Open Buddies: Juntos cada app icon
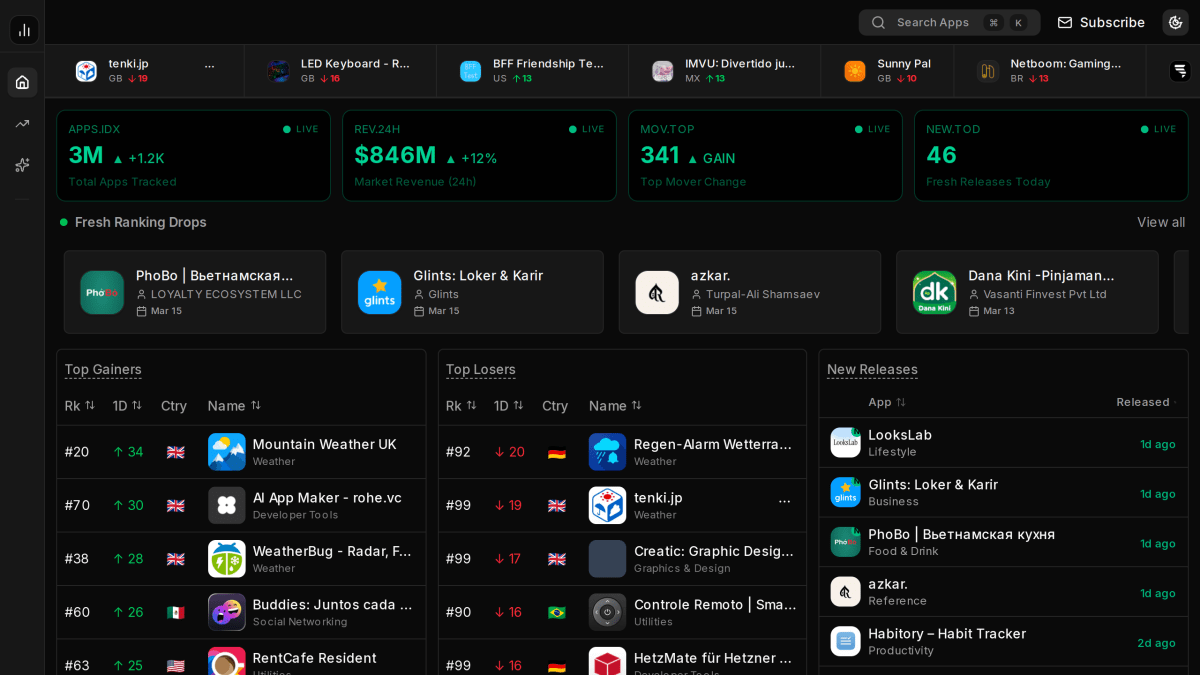 [x=227, y=612]
